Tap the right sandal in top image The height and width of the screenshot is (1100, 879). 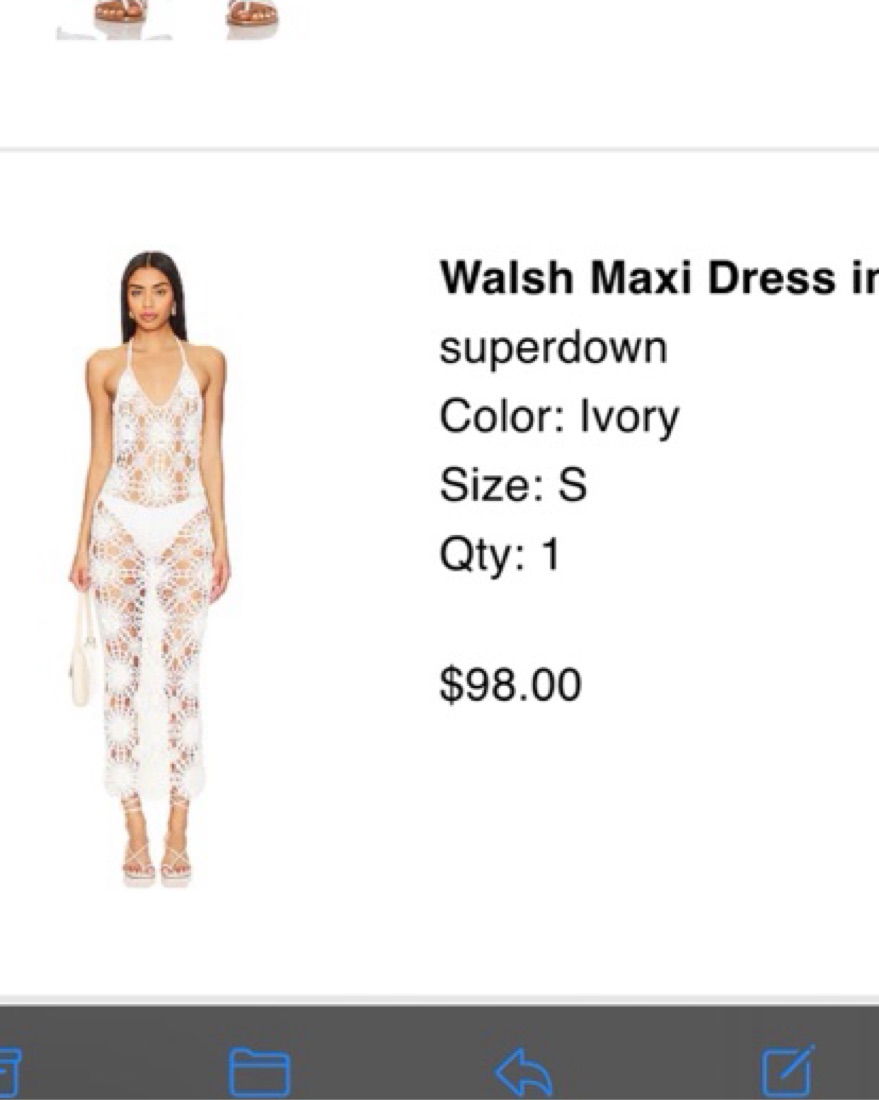[253, 12]
